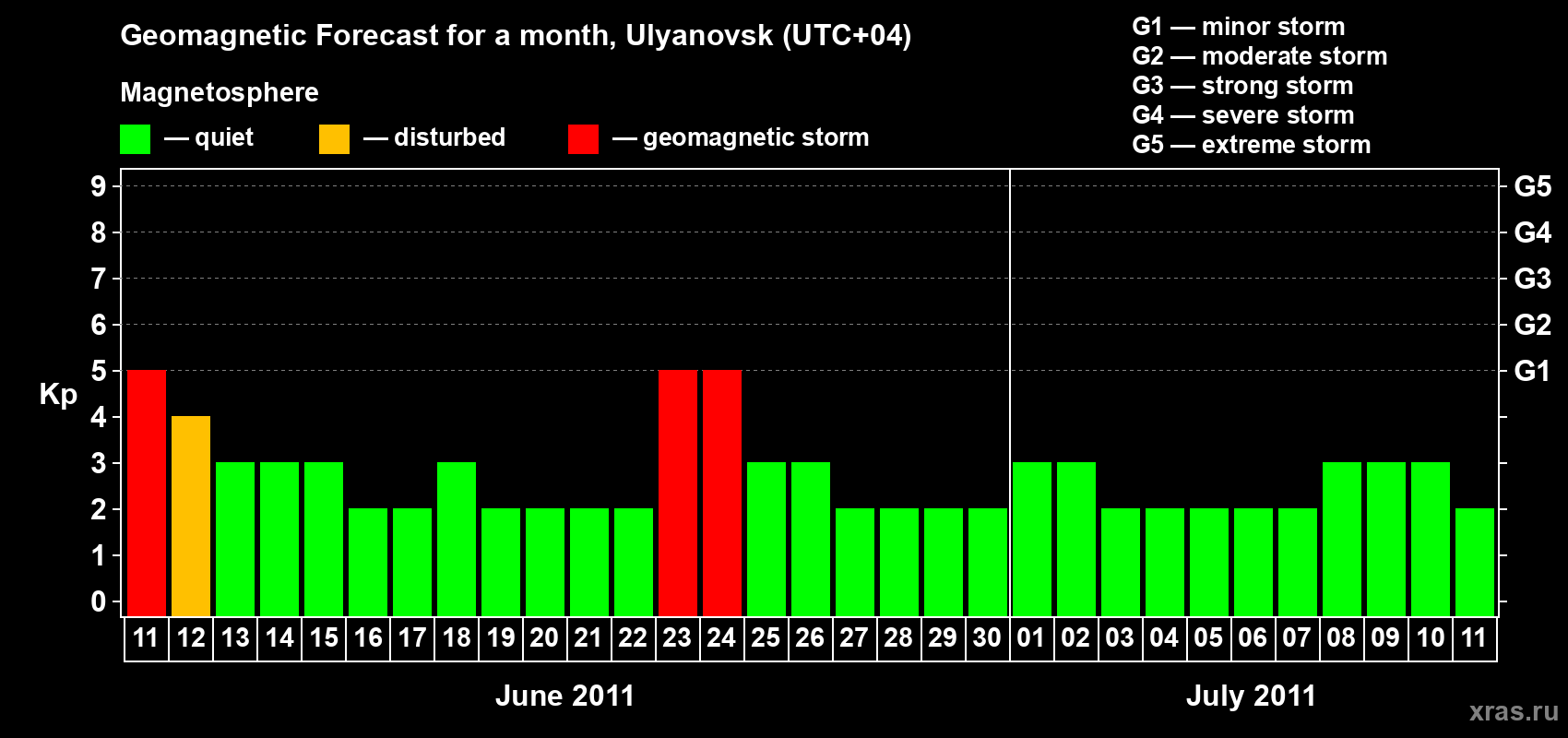The image size is (1568, 738).
Task: Click the green quiet legend swatch
Action: click(135, 139)
